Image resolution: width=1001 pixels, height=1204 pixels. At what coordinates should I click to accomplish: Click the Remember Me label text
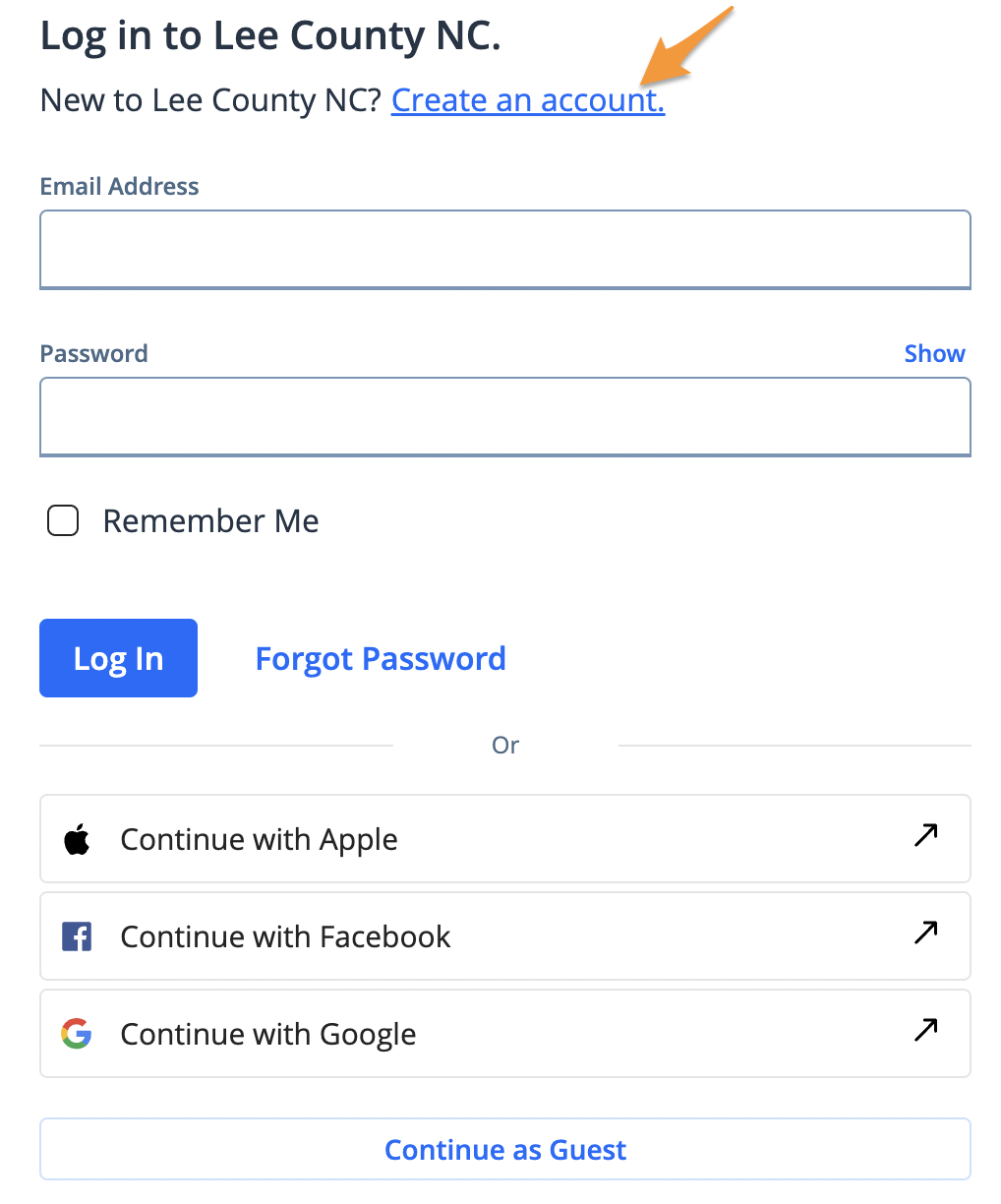pos(210,521)
